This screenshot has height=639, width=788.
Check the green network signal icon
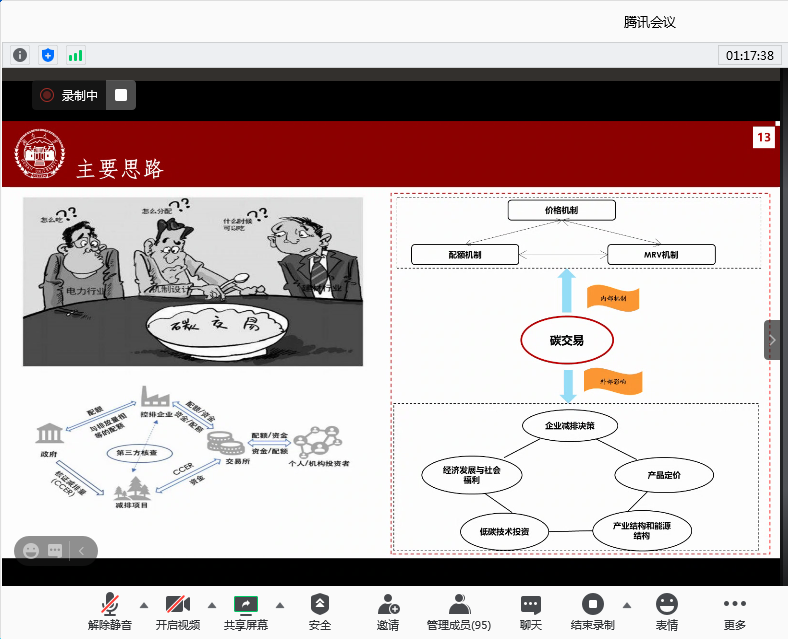click(76, 55)
